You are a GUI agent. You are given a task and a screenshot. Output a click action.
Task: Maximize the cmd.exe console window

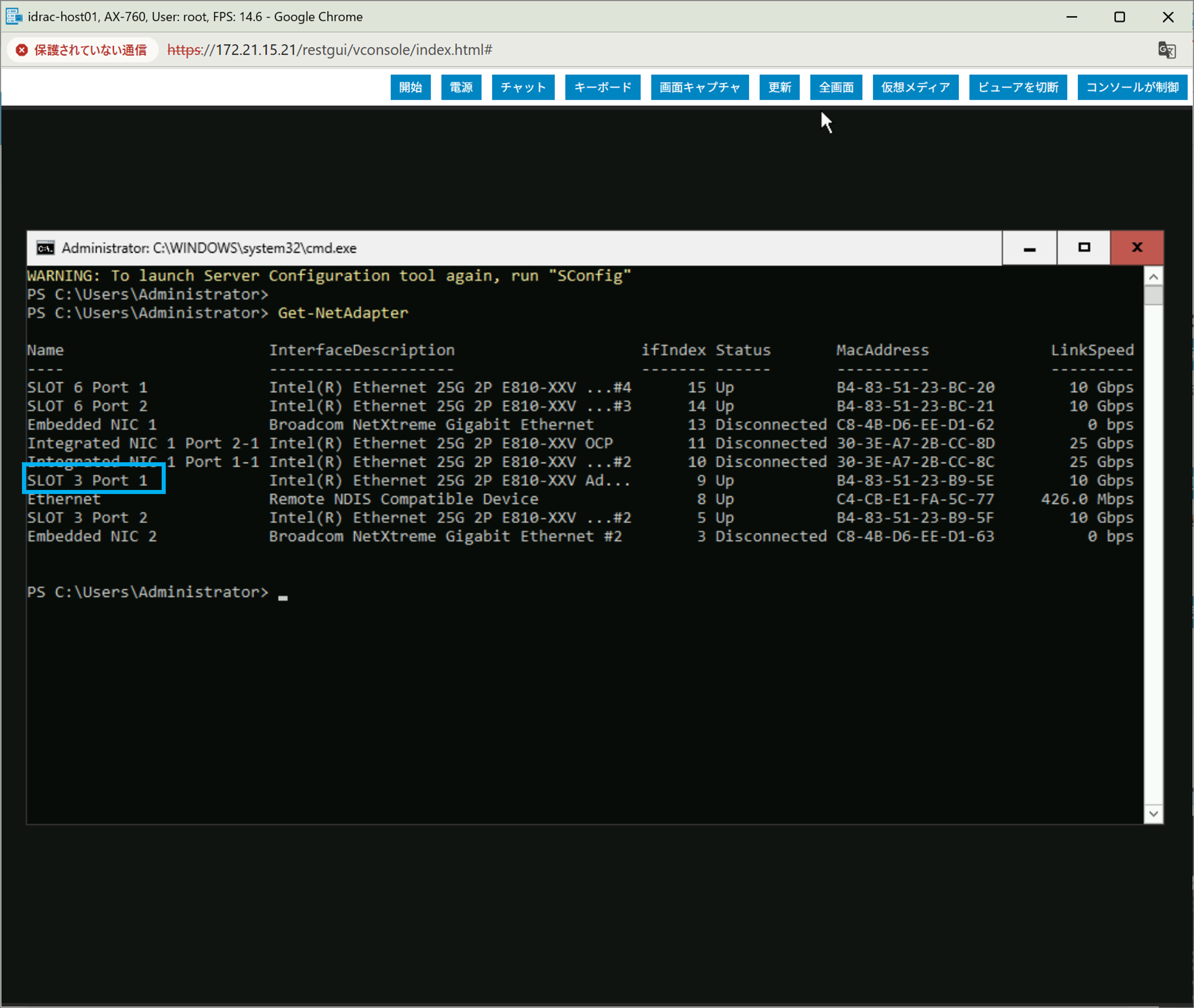click(1083, 248)
